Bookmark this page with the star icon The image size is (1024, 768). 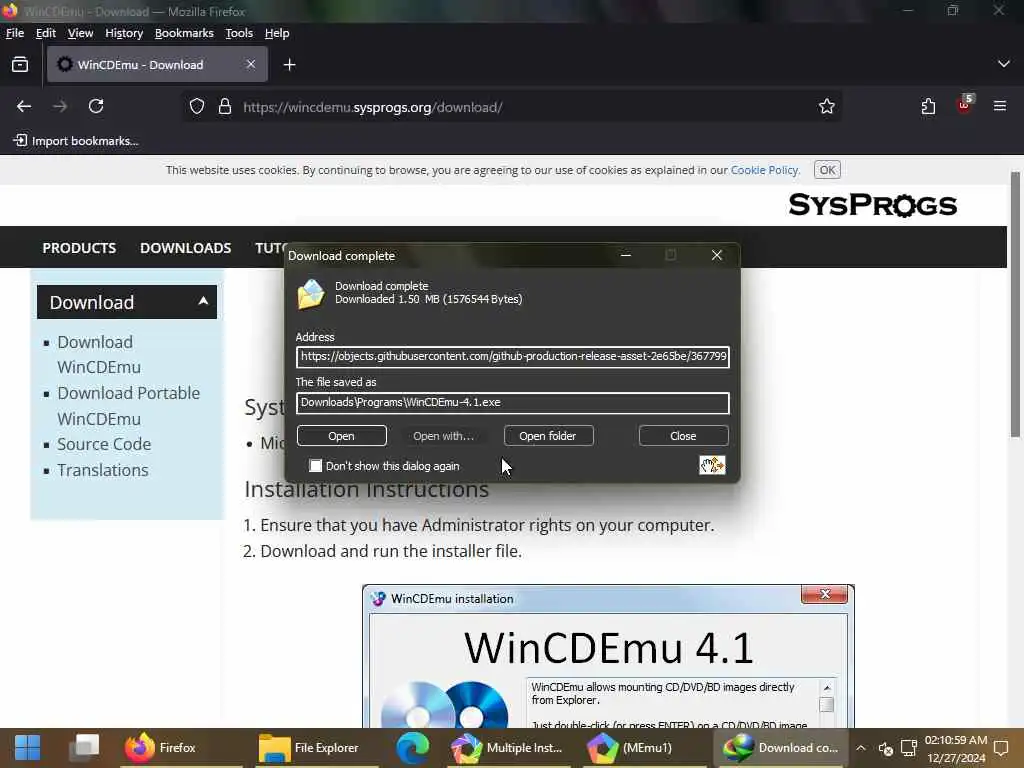click(x=826, y=106)
